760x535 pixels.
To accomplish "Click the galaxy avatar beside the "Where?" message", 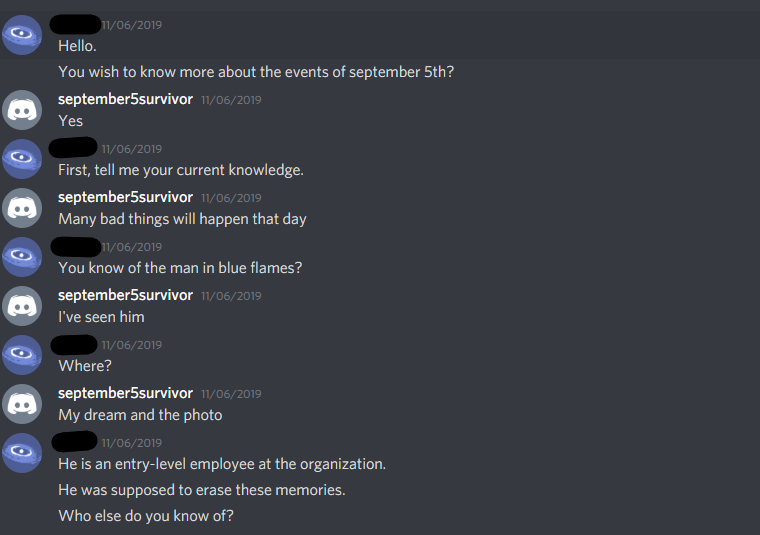I will click(x=22, y=354).
